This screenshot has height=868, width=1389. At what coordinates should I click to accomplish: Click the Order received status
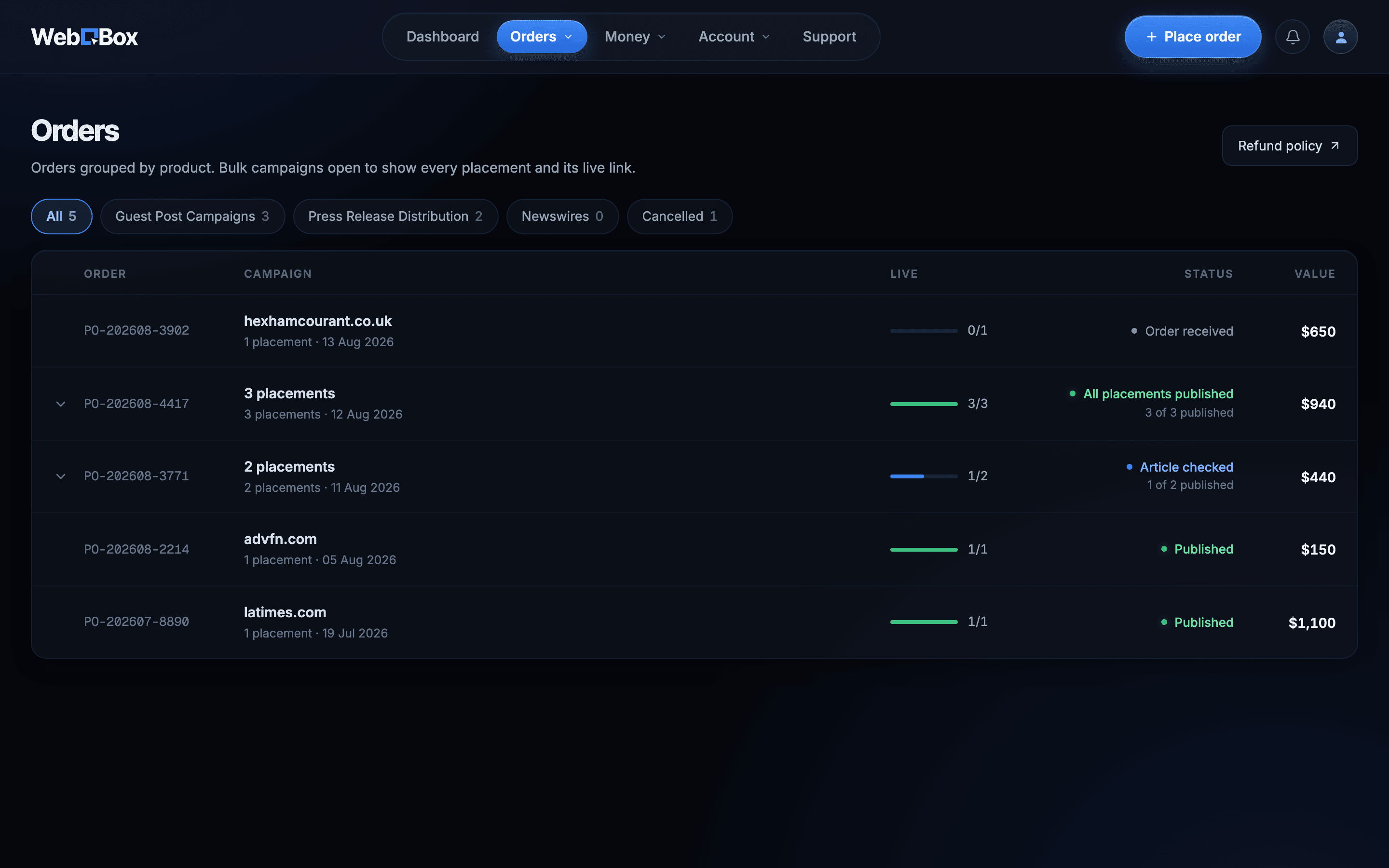tap(1182, 331)
